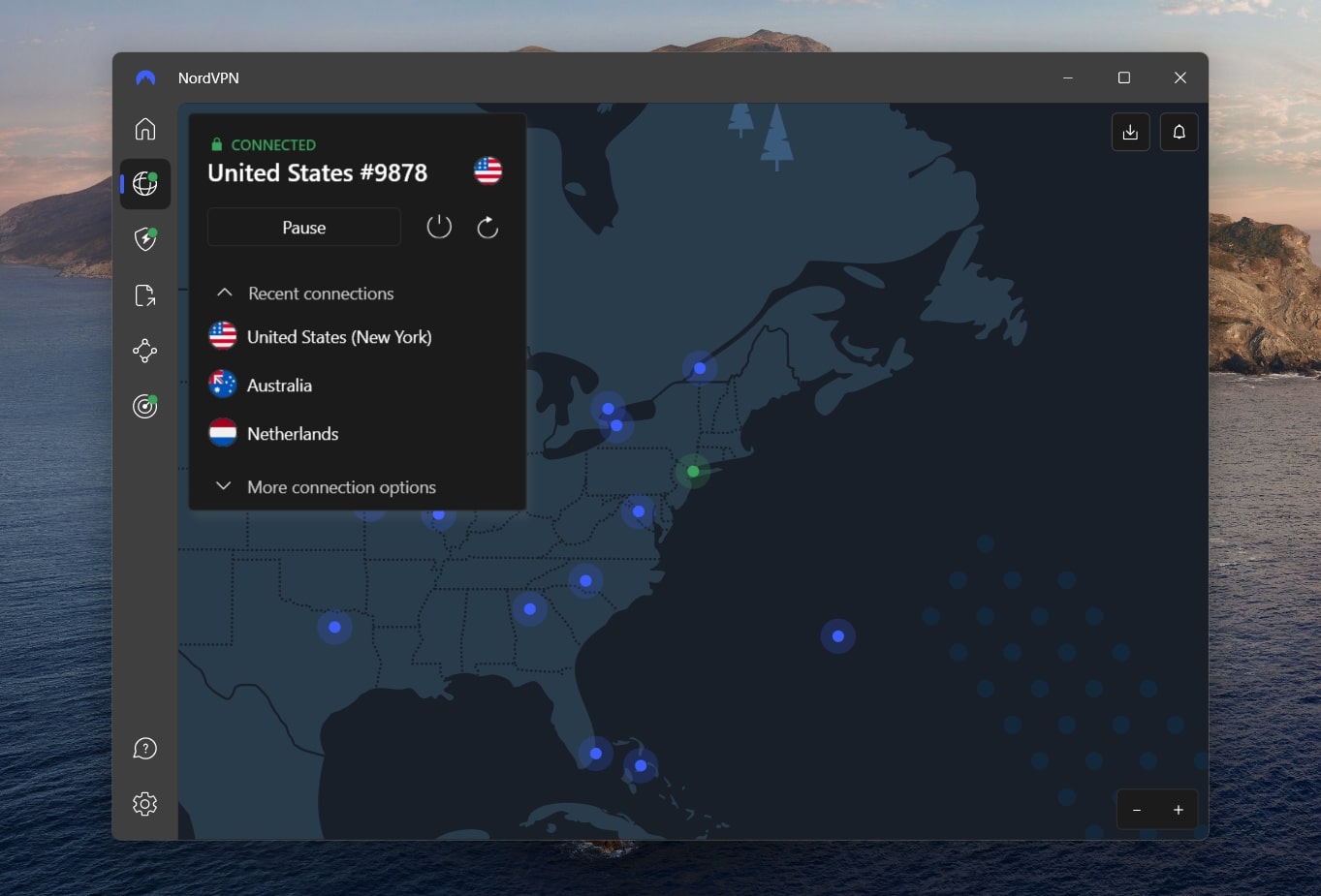1321x896 pixels.
Task: Reconnect to United States (New York)
Action: 338,336
